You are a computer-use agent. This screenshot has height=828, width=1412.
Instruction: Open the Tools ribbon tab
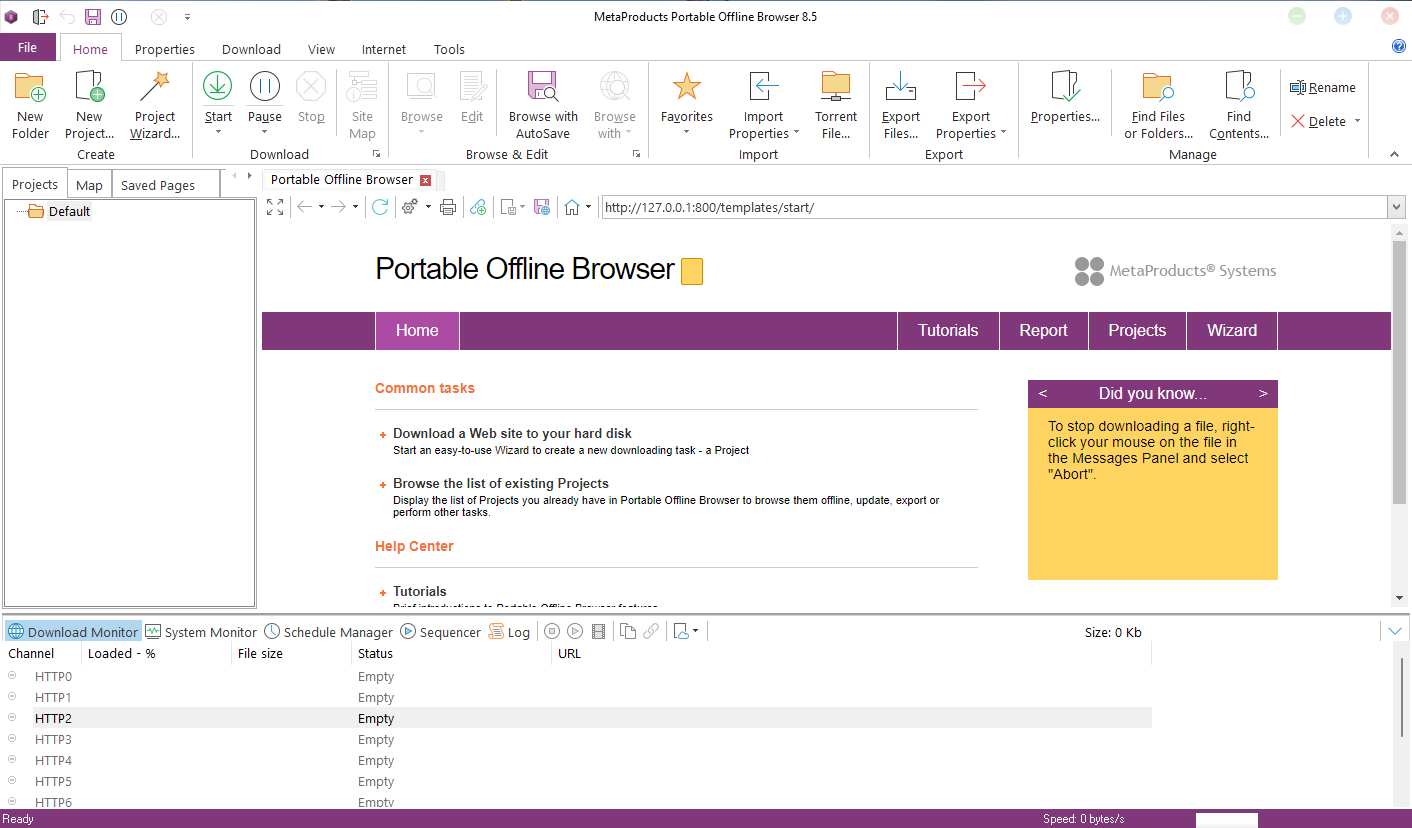(449, 49)
